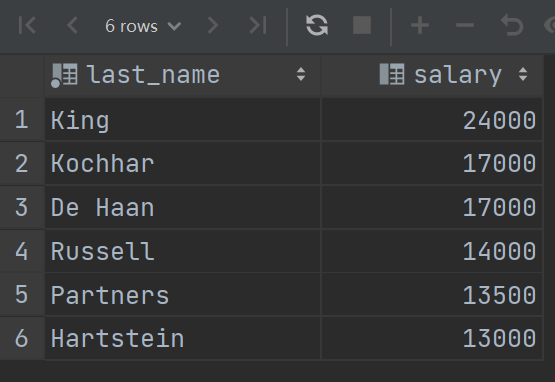
Task: Select the De Haan cell
Action: [x=183, y=207]
